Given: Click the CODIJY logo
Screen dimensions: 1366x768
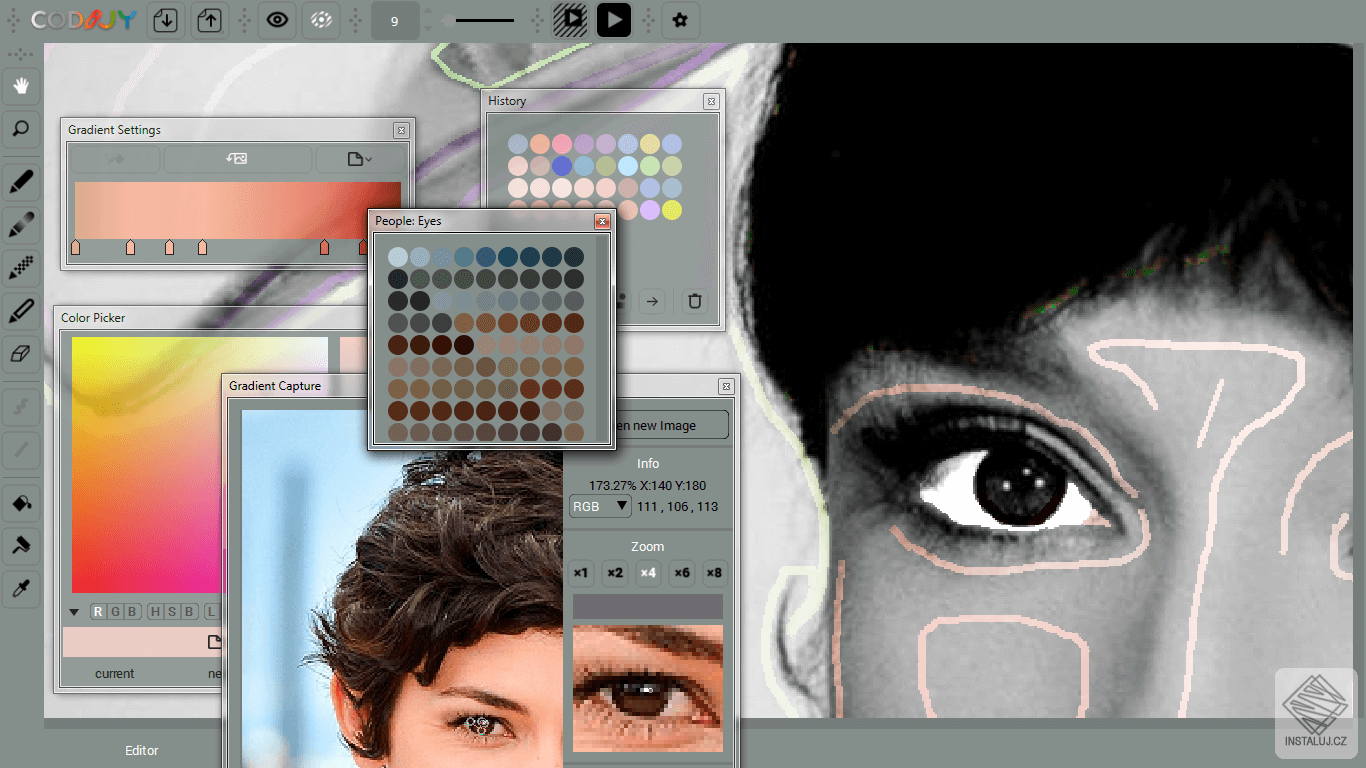Looking at the screenshot, I should click(83, 20).
